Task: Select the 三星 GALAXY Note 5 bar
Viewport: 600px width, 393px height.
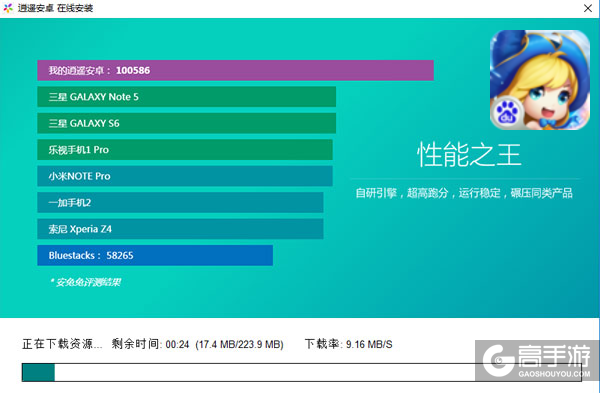Action: tap(186, 97)
